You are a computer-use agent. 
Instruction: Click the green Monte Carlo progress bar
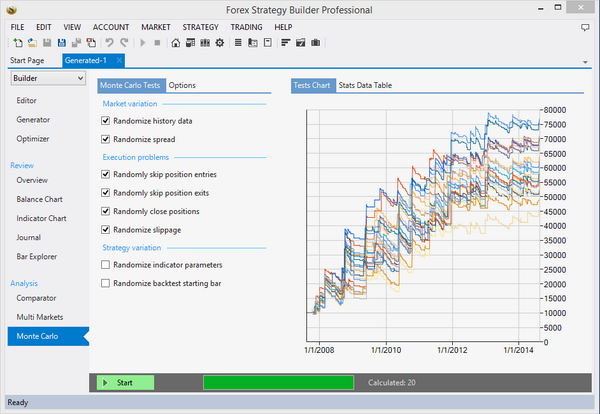(279, 383)
